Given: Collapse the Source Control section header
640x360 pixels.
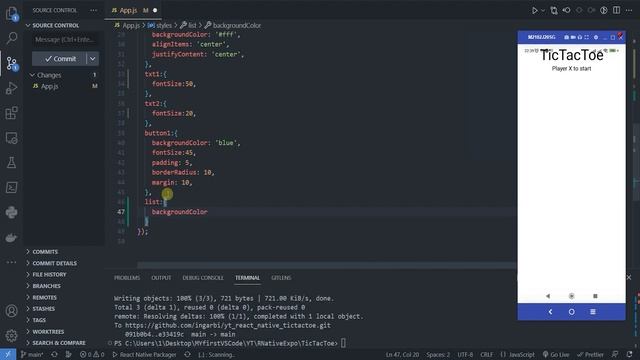Looking at the screenshot, I should click(55, 25).
